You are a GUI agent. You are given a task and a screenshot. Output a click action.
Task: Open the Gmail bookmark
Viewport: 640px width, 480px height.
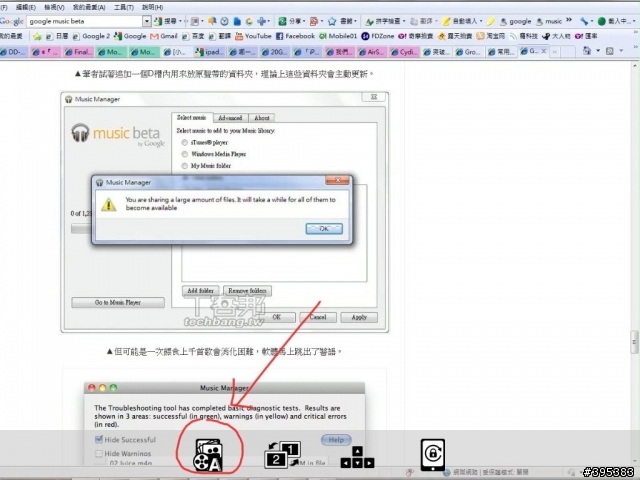coord(164,36)
